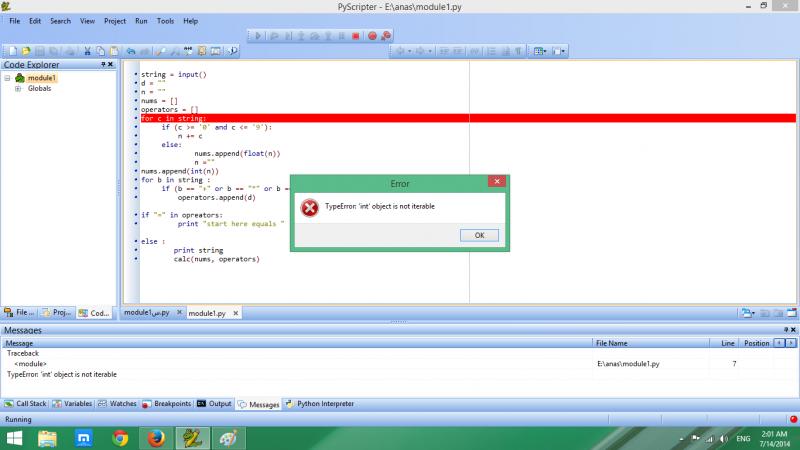Switch to Output tab

(x=214, y=404)
